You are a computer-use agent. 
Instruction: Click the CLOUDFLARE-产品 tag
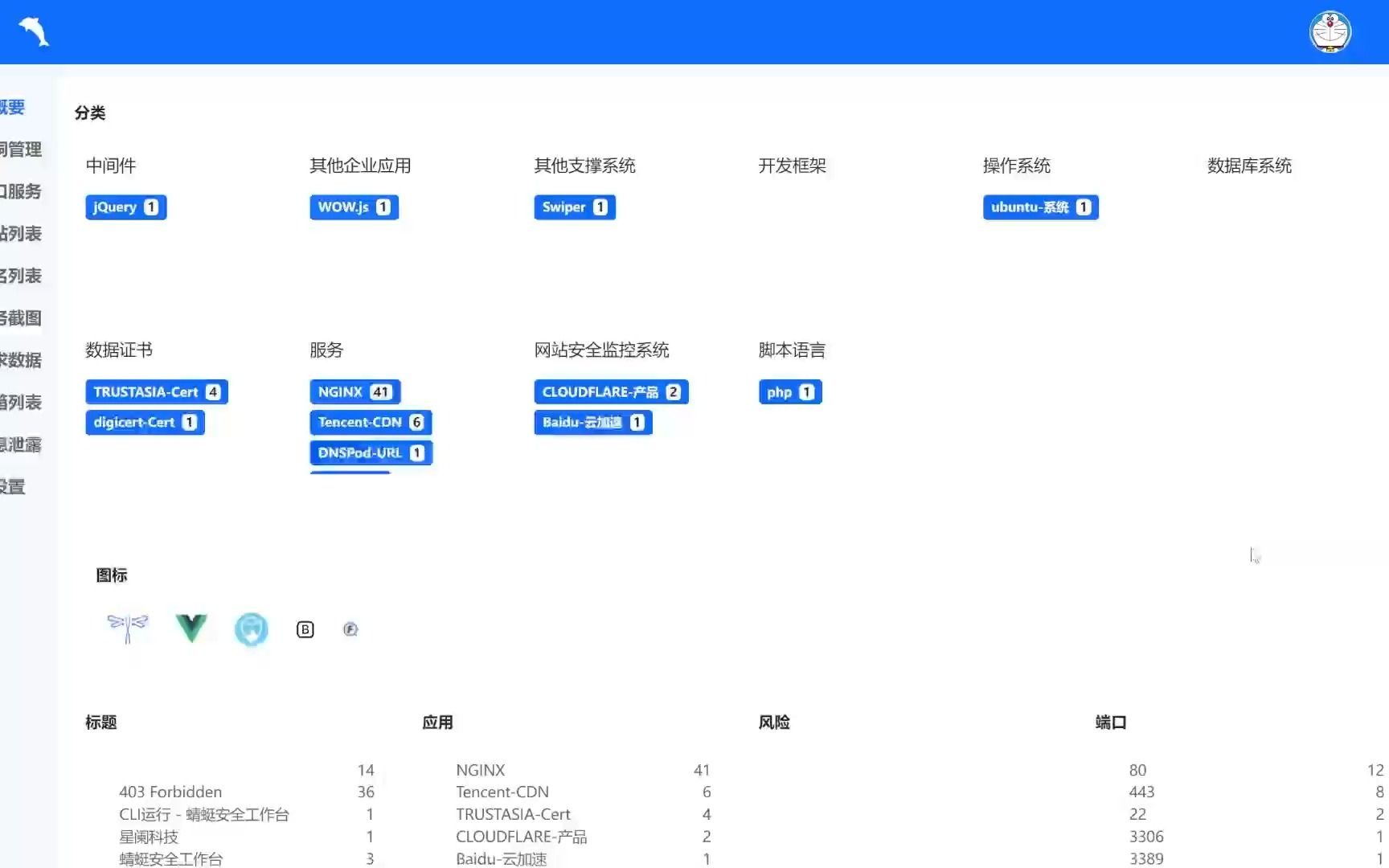(x=612, y=392)
